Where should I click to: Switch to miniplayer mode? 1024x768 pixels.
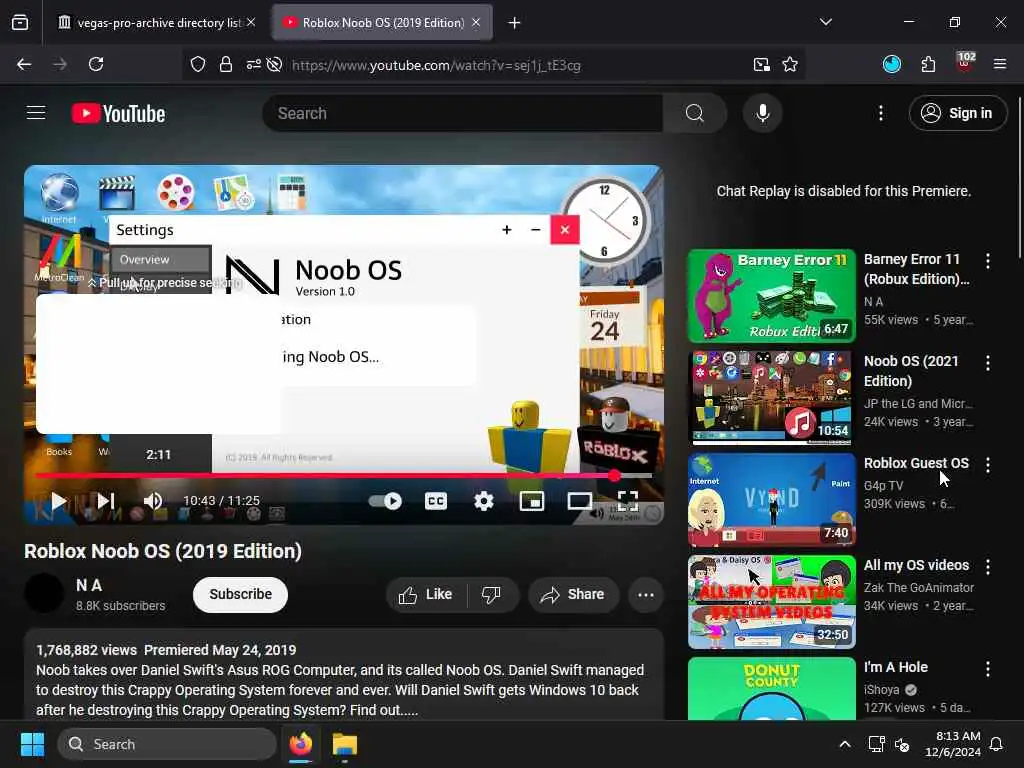pyautogui.click(x=532, y=501)
